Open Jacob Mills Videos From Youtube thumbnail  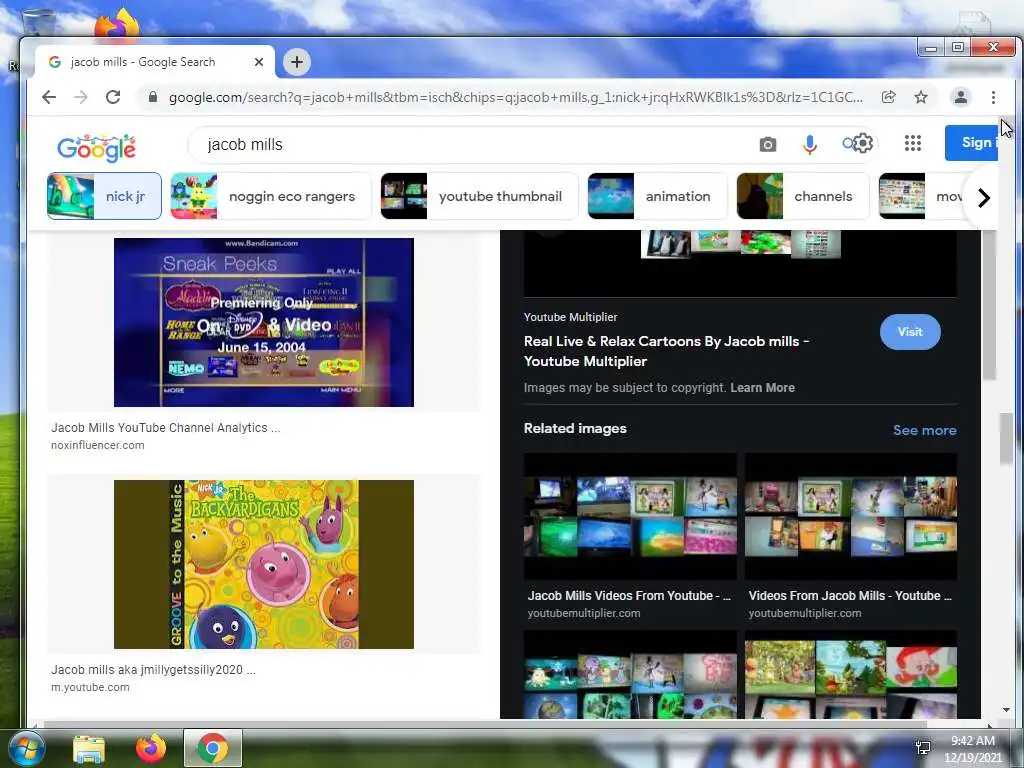(630, 517)
